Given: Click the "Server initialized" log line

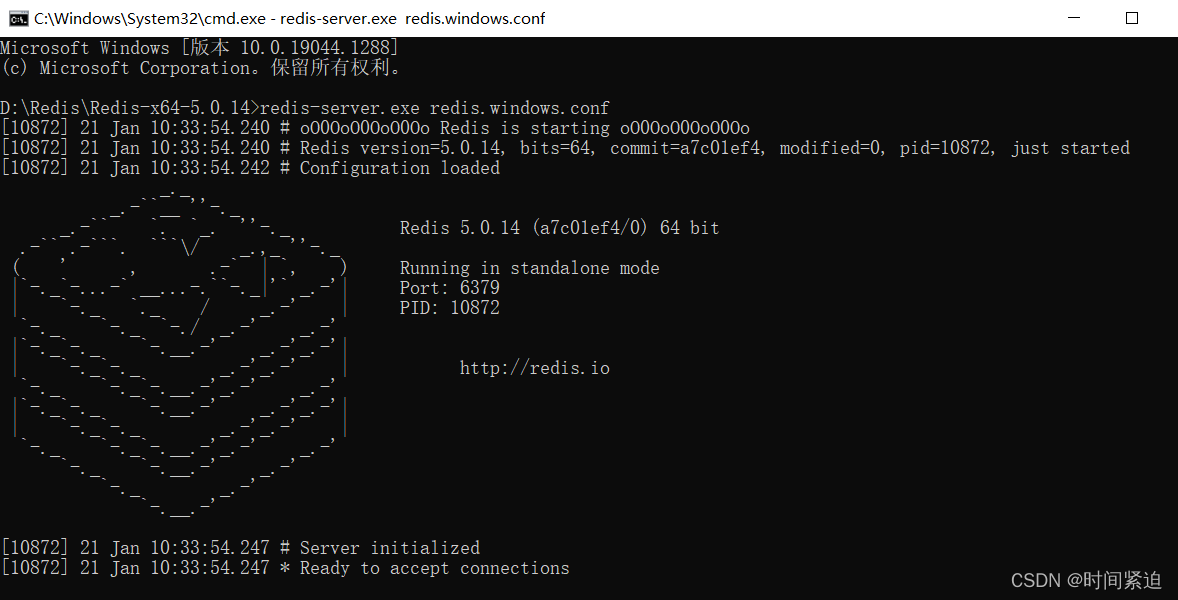Looking at the screenshot, I should click(x=389, y=548).
